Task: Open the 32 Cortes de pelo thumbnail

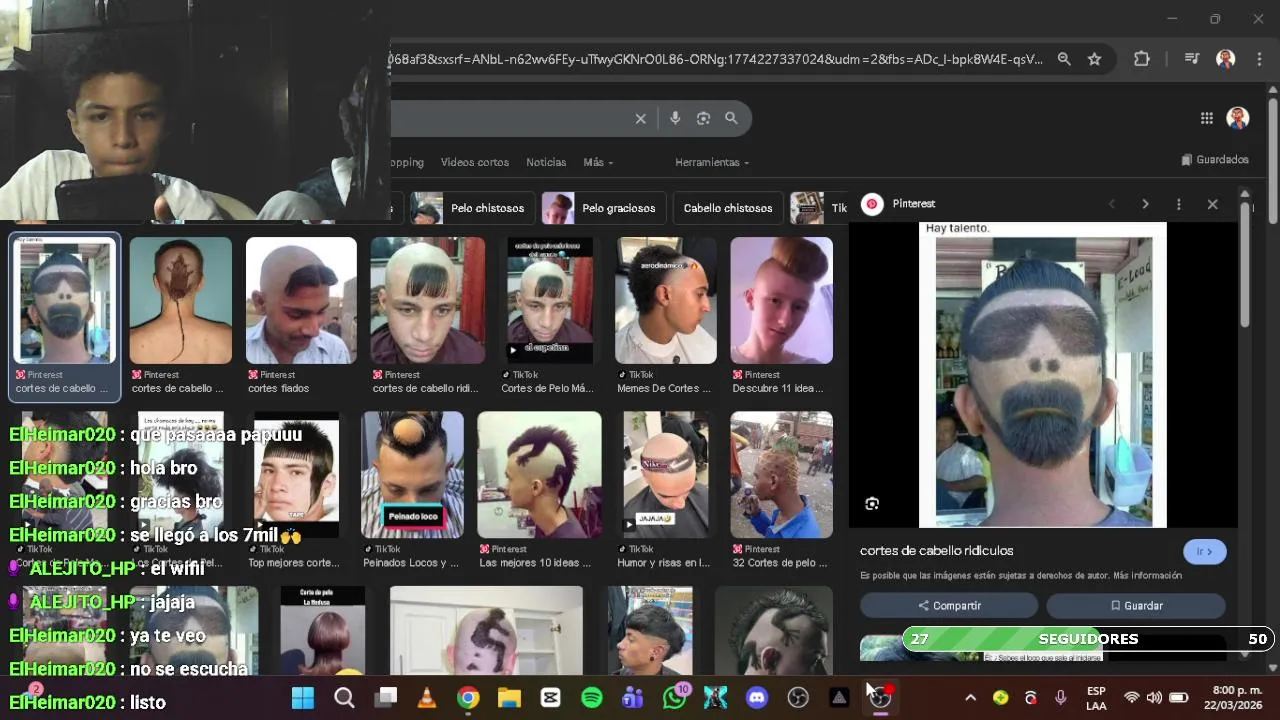Action: pos(781,475)
